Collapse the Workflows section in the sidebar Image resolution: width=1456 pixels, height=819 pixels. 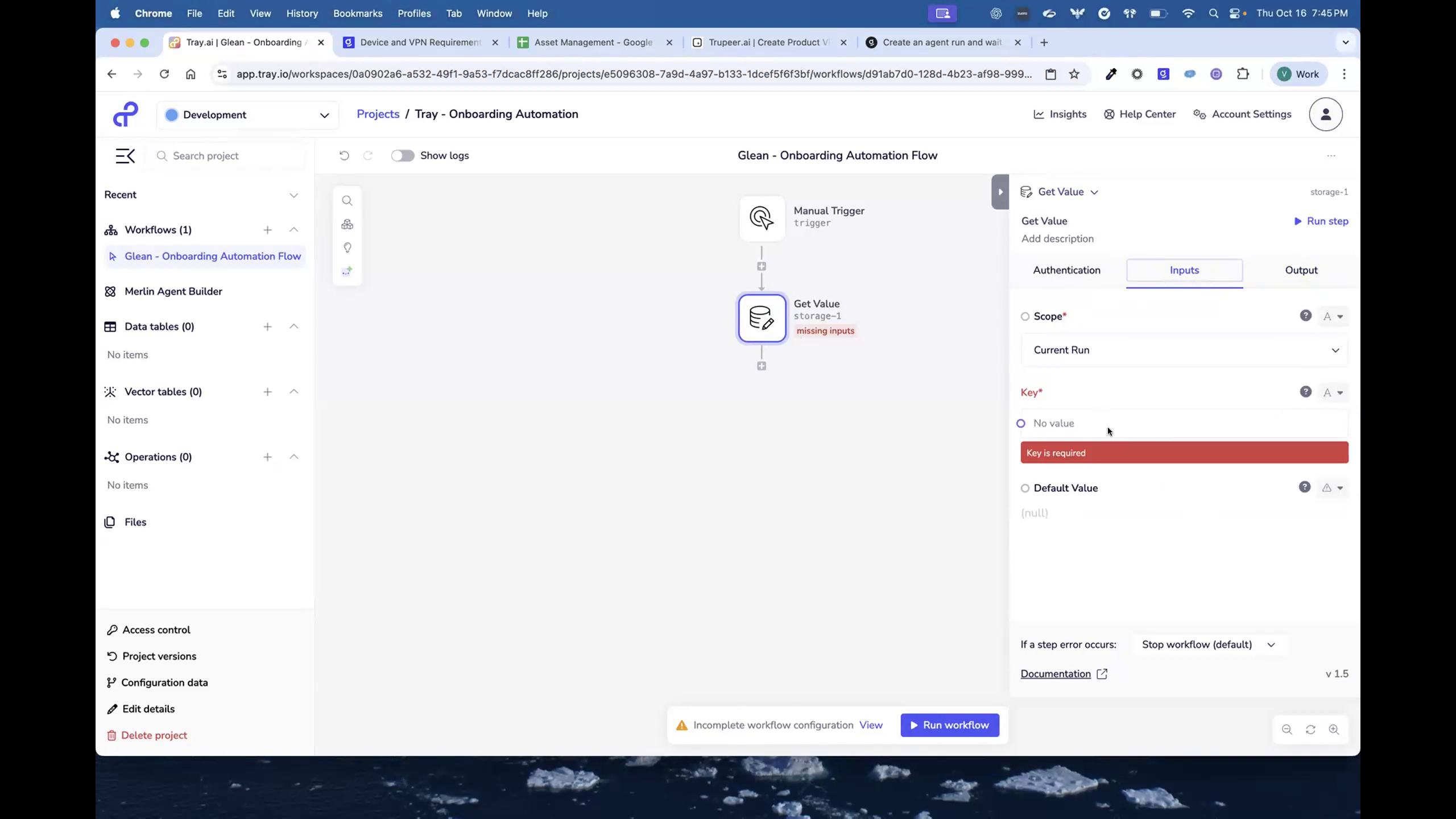click(293, 230)
